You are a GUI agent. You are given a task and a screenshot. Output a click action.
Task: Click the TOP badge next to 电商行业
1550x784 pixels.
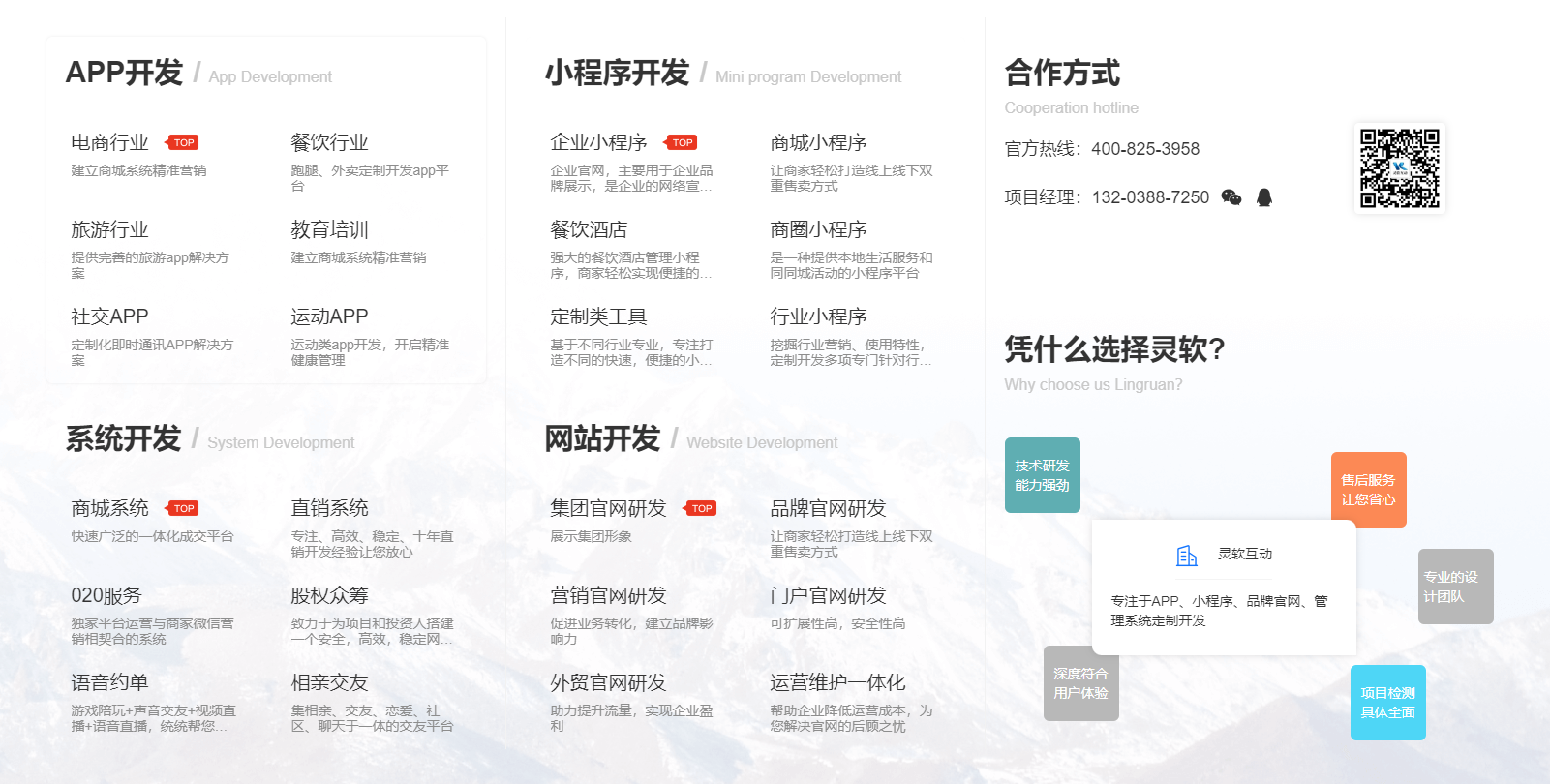183,142
